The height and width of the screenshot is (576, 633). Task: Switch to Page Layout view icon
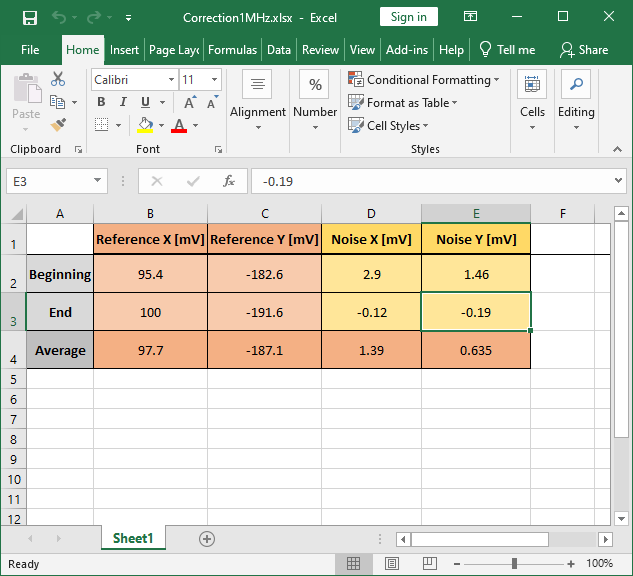pos(391,564)
